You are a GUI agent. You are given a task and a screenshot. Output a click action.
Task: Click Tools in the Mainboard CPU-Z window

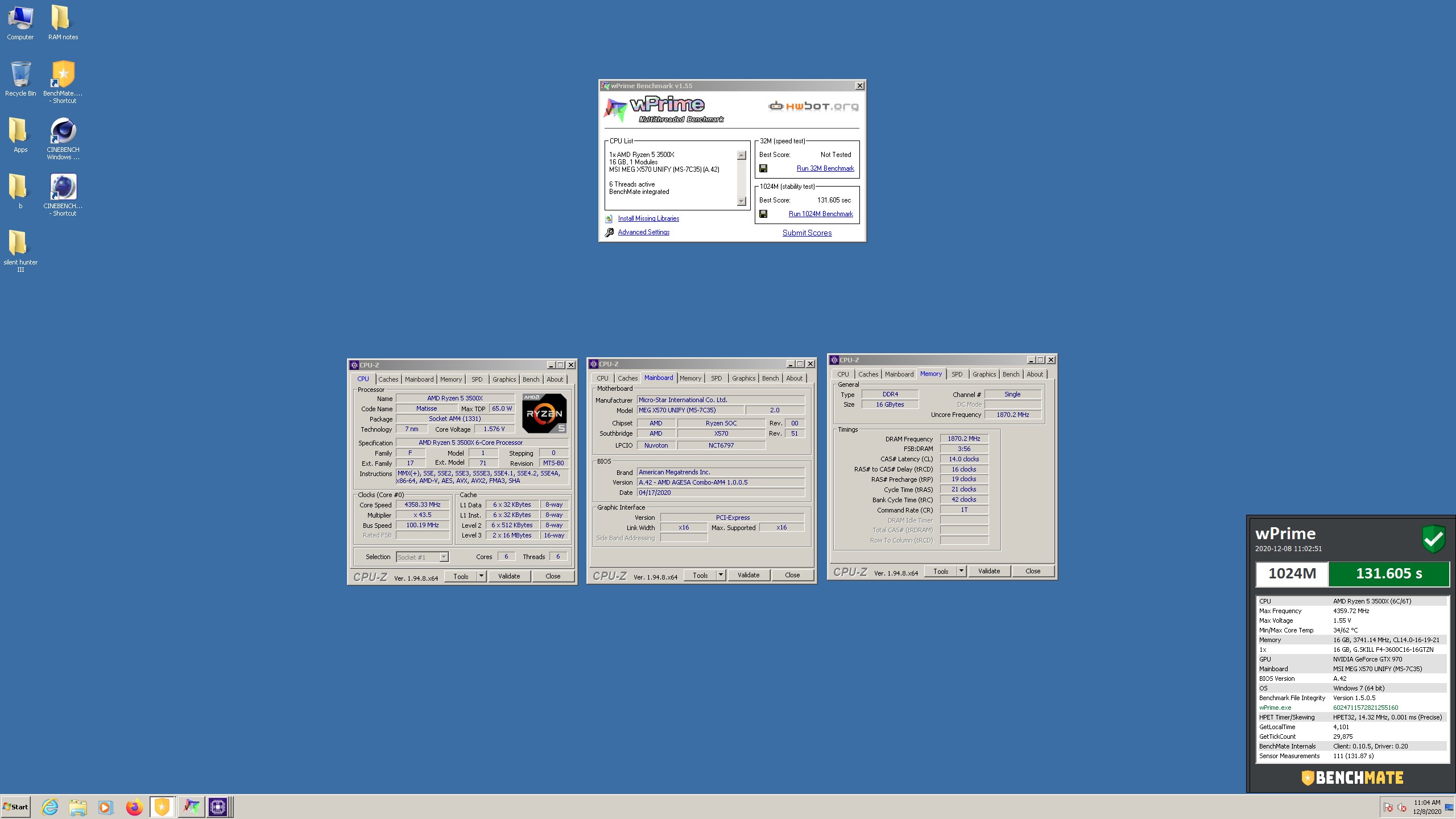(700, 576)
